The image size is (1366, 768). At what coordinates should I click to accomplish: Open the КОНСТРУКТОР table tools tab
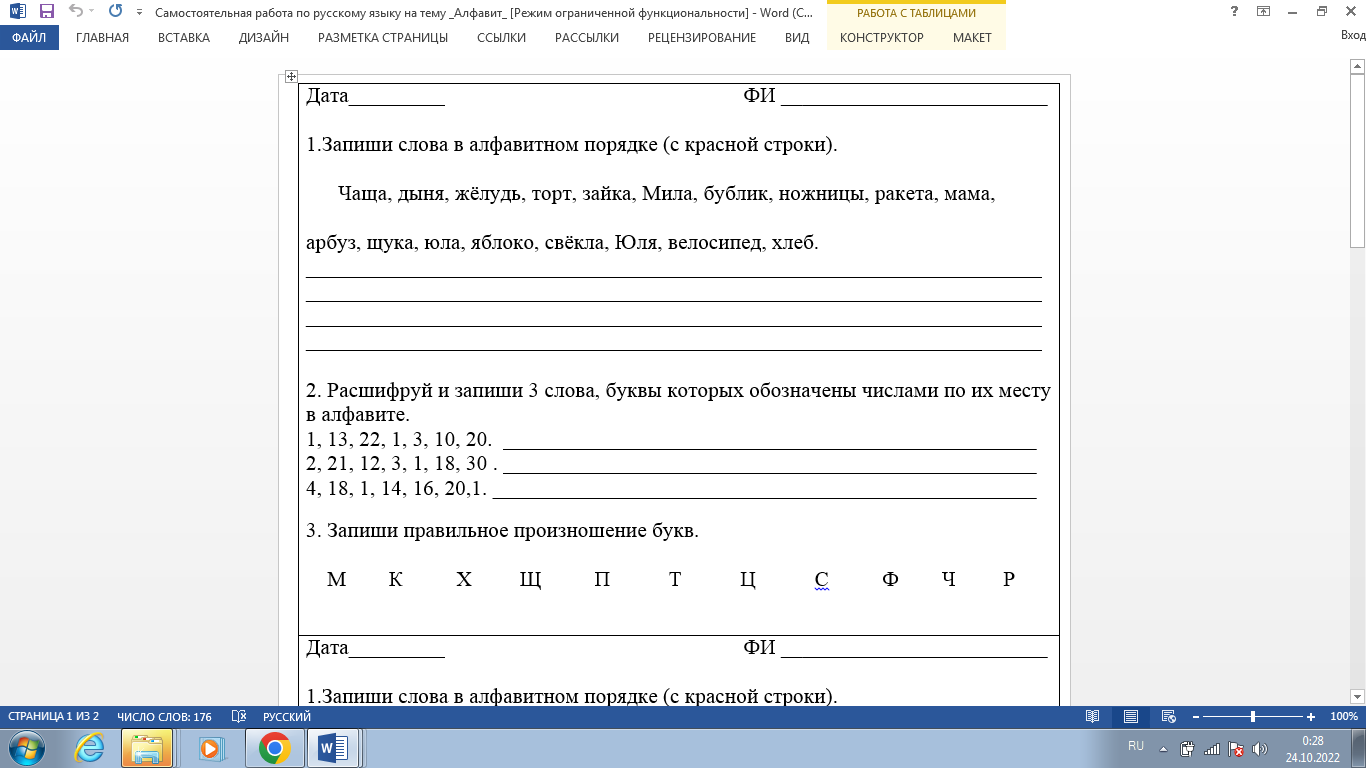click(x=882, y=38)
